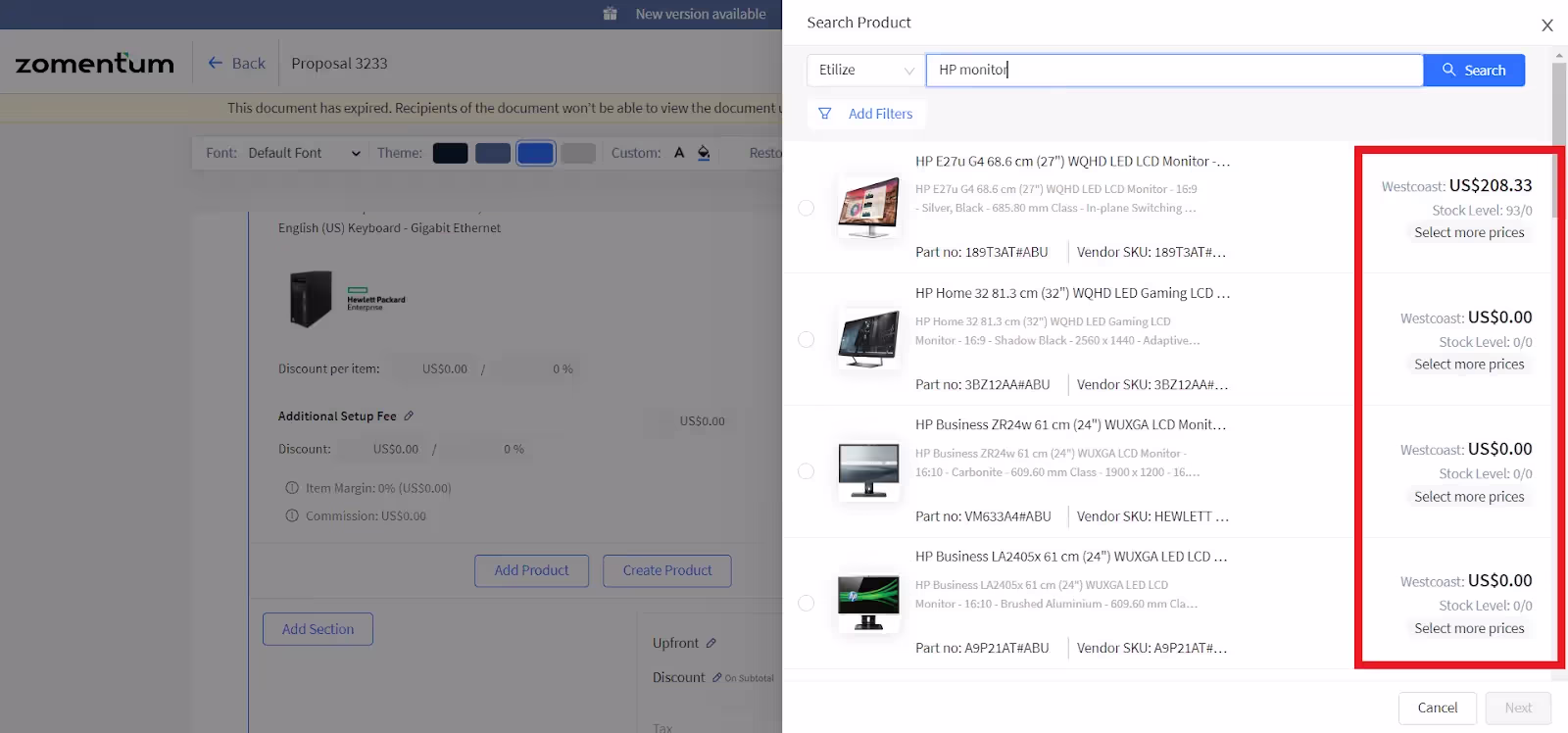1568x733 pixels.
Task: Click the New version available notice
Action: (x=701, y=14)
